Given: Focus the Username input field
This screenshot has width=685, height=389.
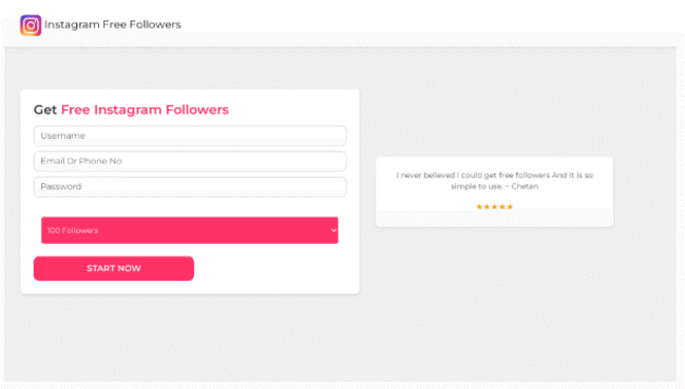Looking at the screenshot, I should [190, 135].
